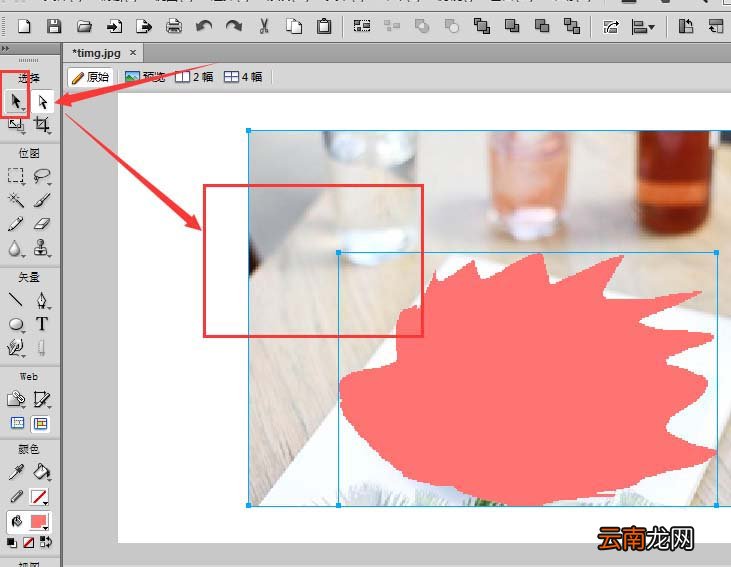Select the Marquee tool

(x=16, y=176)
